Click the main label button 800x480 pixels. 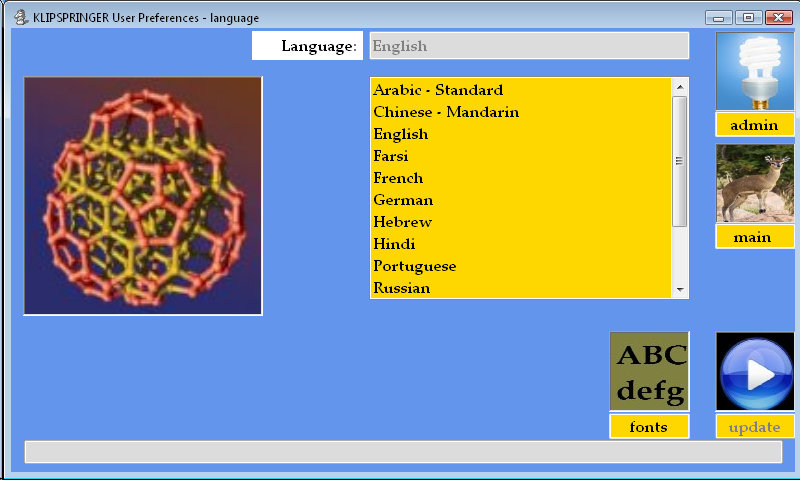(755, 237)
